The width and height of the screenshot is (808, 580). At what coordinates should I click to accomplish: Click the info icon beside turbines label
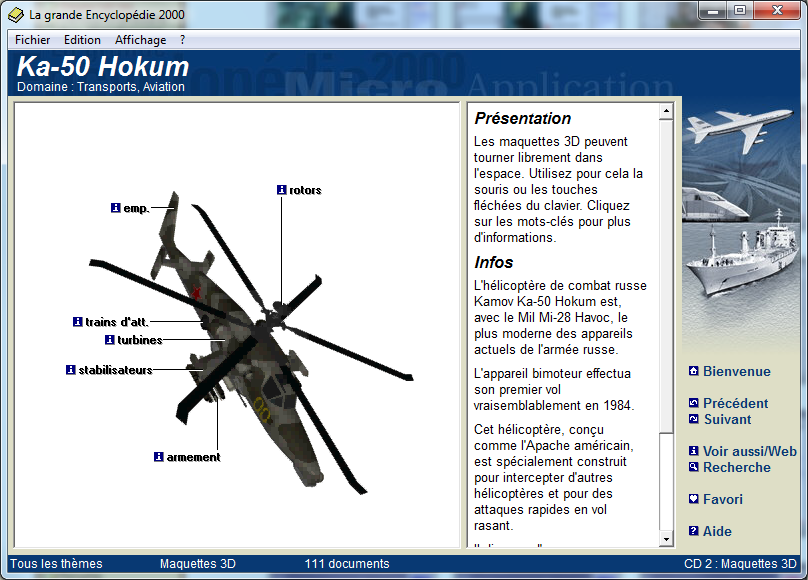[109, 339]
